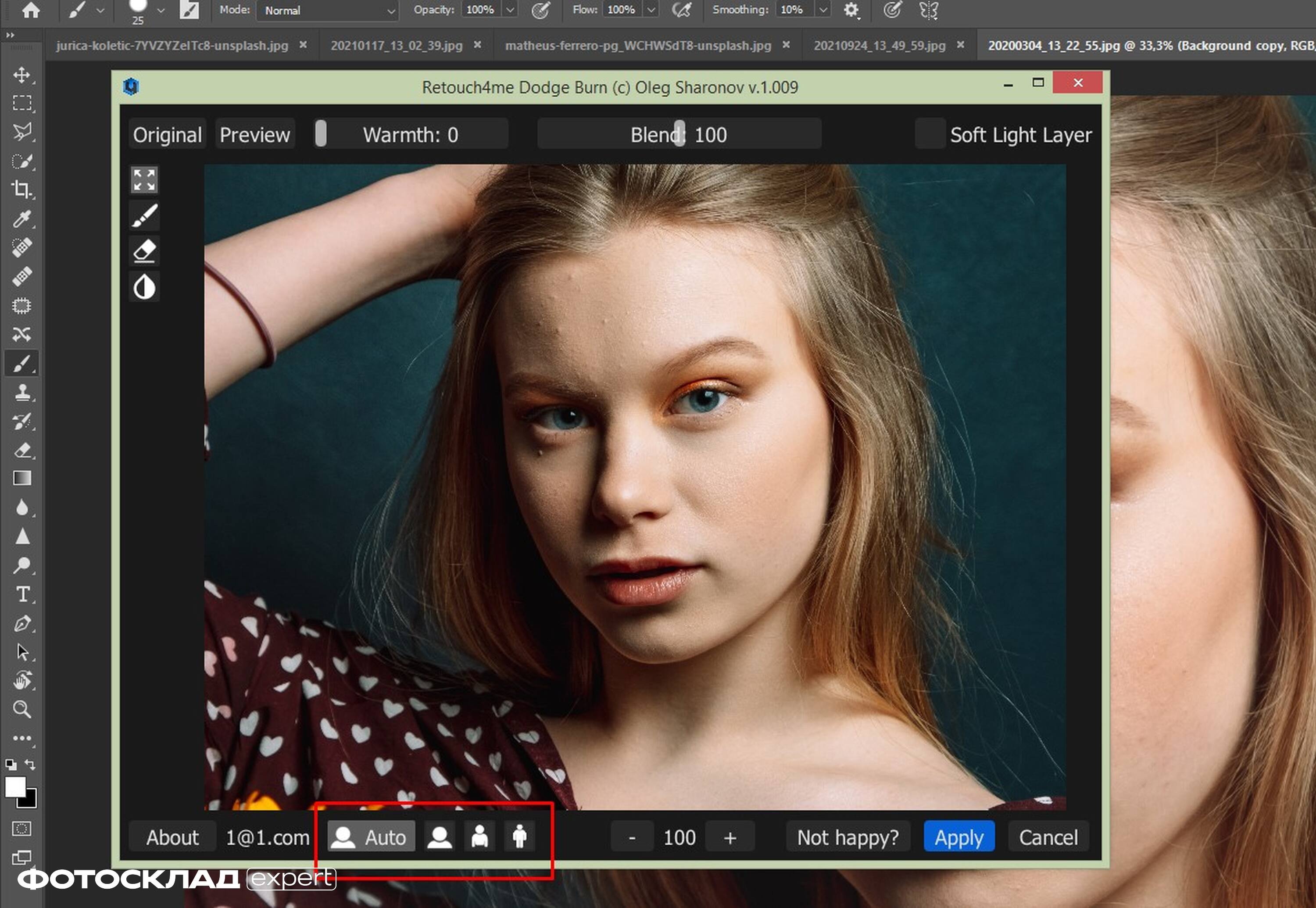Enable the Soft Light Layer checkbox
The height and width of the screenshot is (908, 1316).
(x=930, y=134)
